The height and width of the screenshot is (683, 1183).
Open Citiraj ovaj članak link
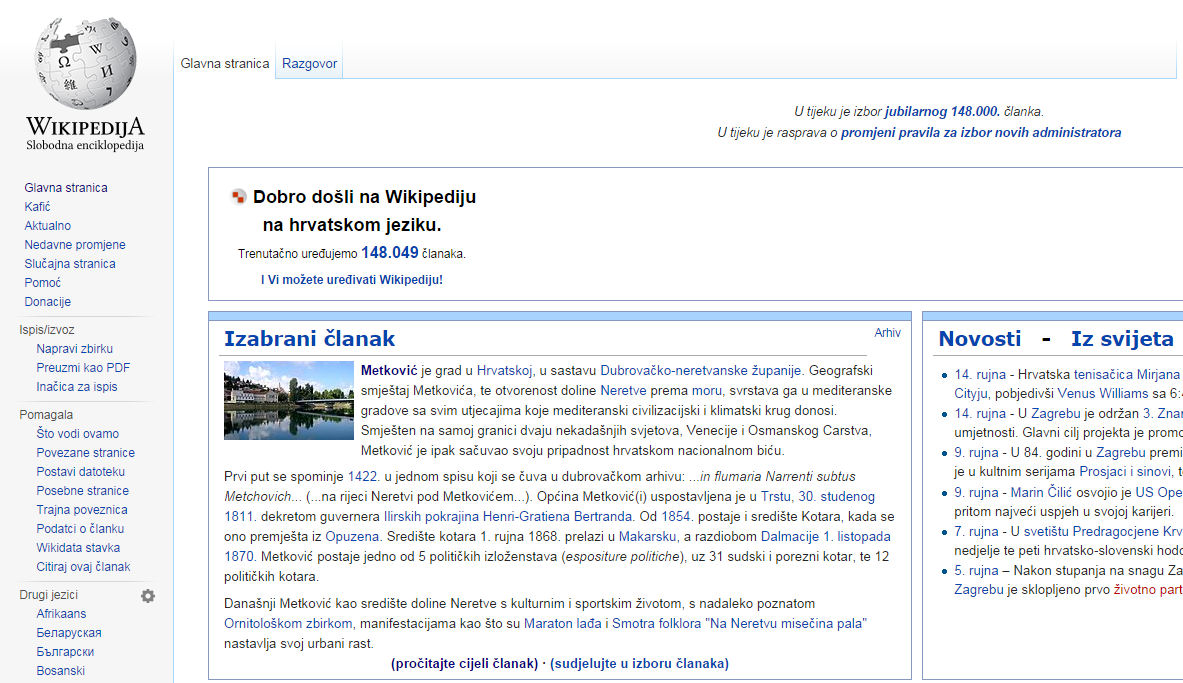(83, 567)
